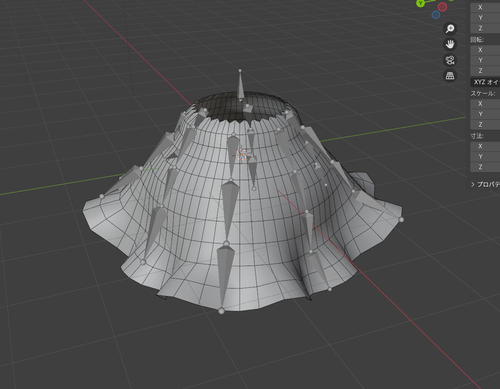Click the スケール Y value field
This screenshot has width=500, height=389.
coord(485,114)
